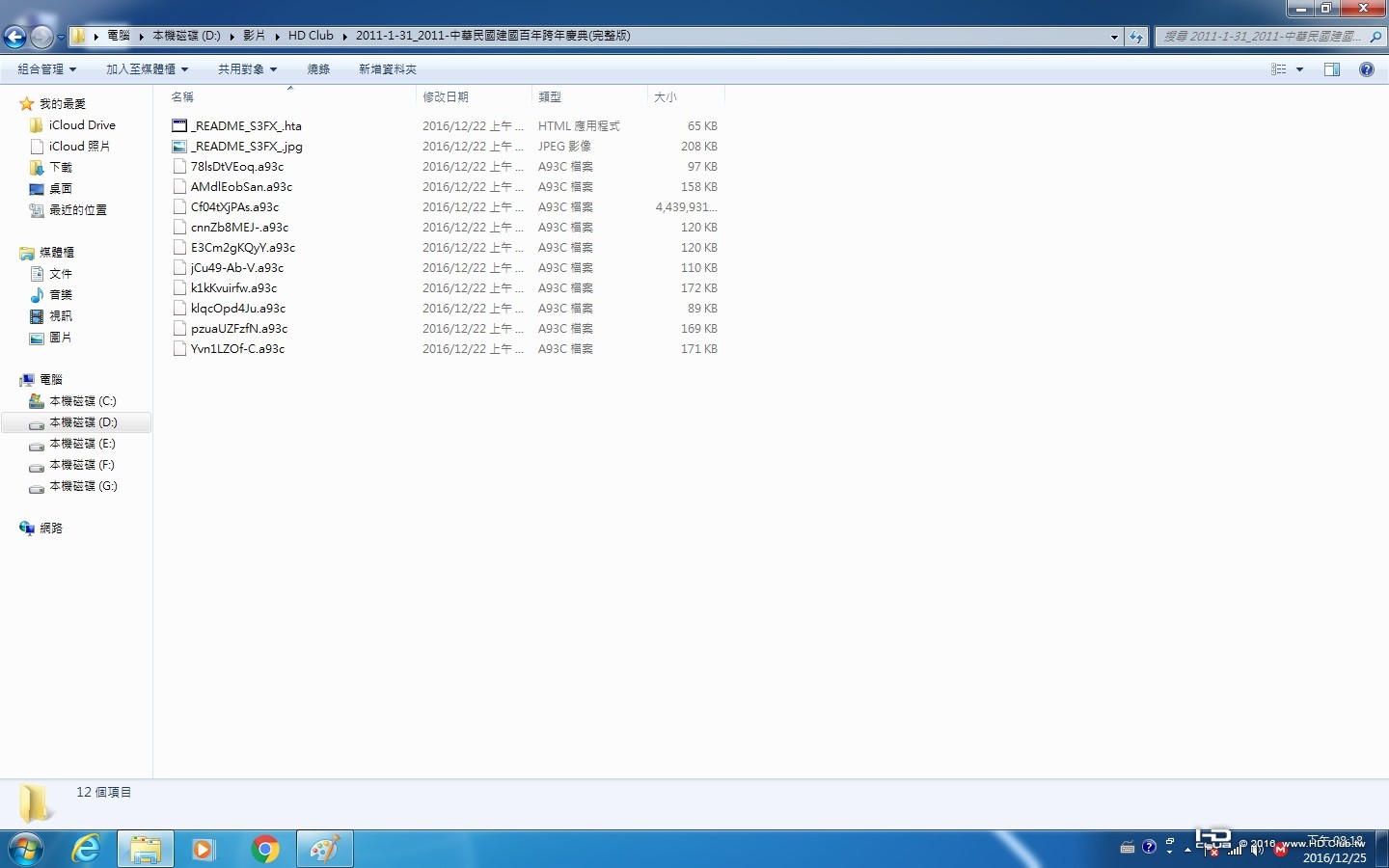Open the language bar options down arrow

coord(1170,854)
